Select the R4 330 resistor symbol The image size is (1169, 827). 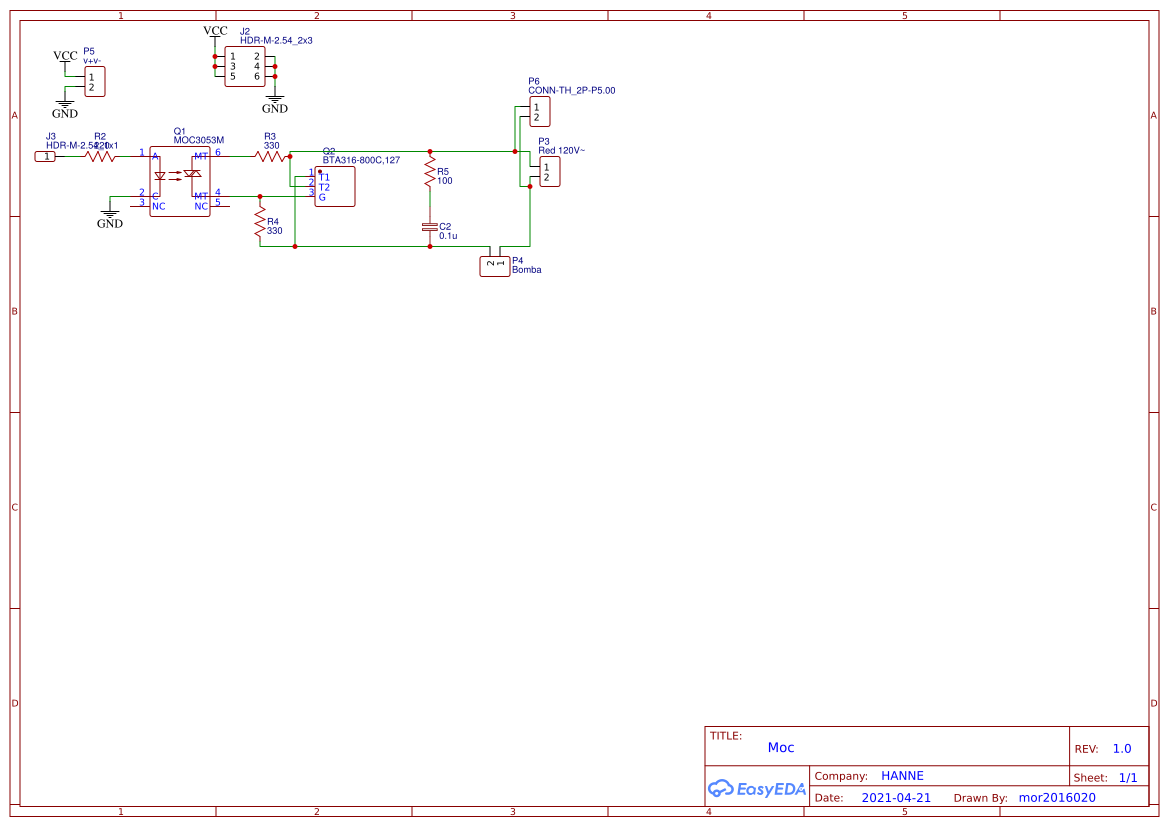tap(262, 222)
